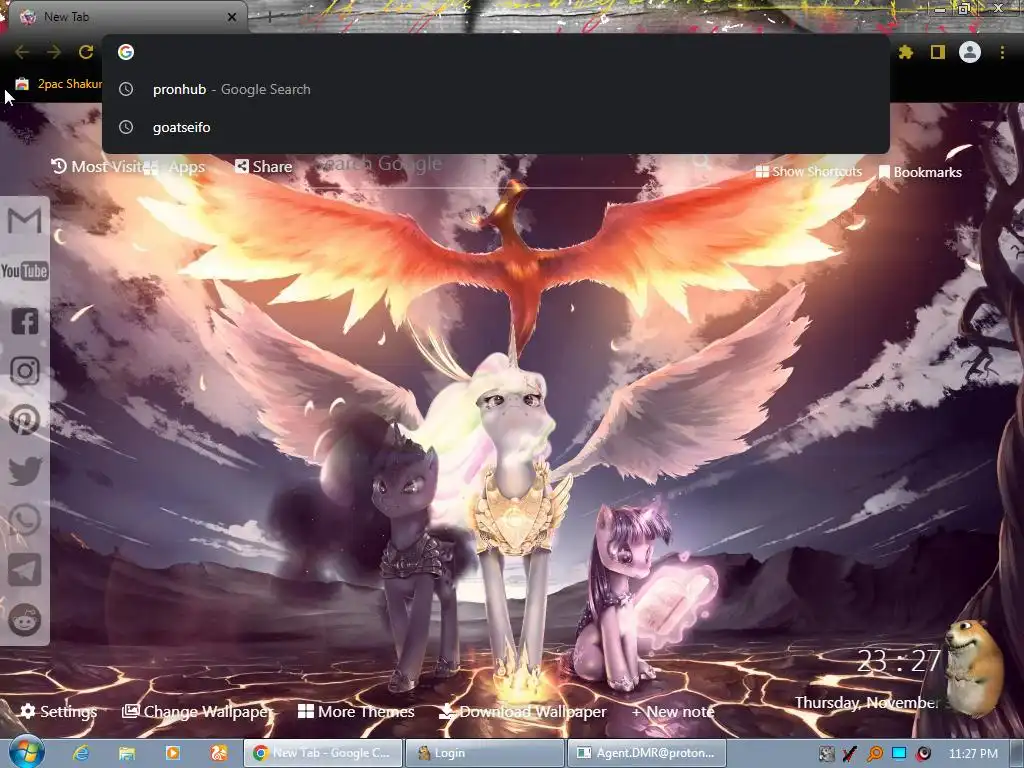Open More Themes
Image resolution: width=1024 pixels, height=768 pixels.
[x=356, y=711]
